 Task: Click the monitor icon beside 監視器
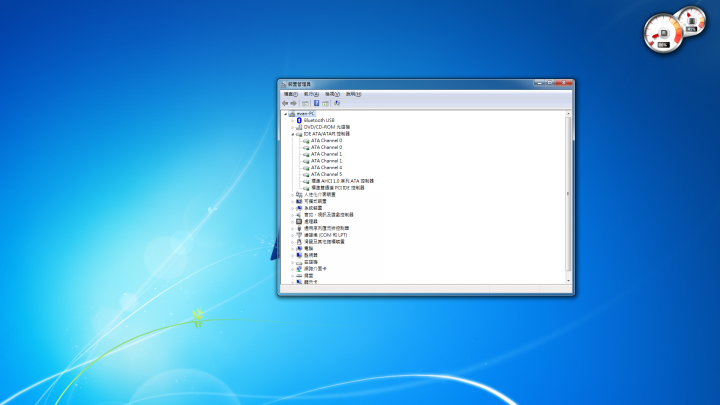(x=299, y=255)
